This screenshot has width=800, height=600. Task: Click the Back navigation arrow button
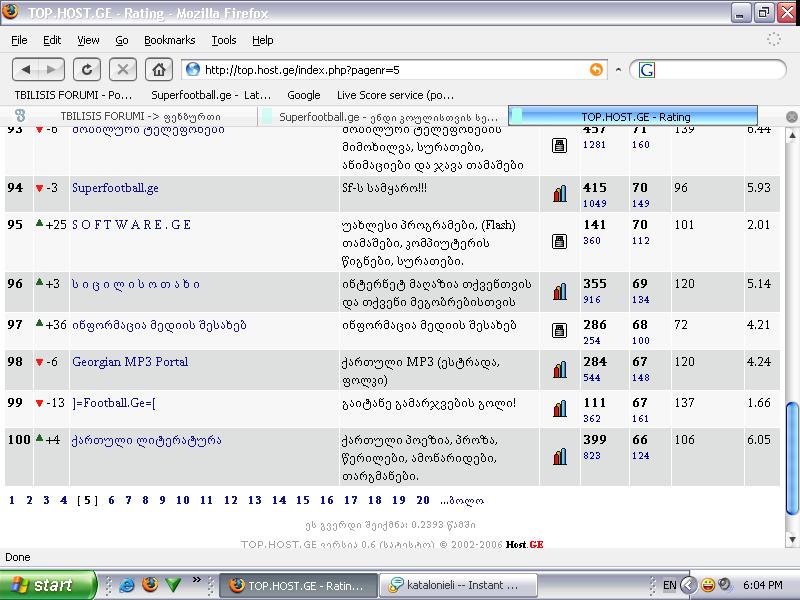coord(26,69)
